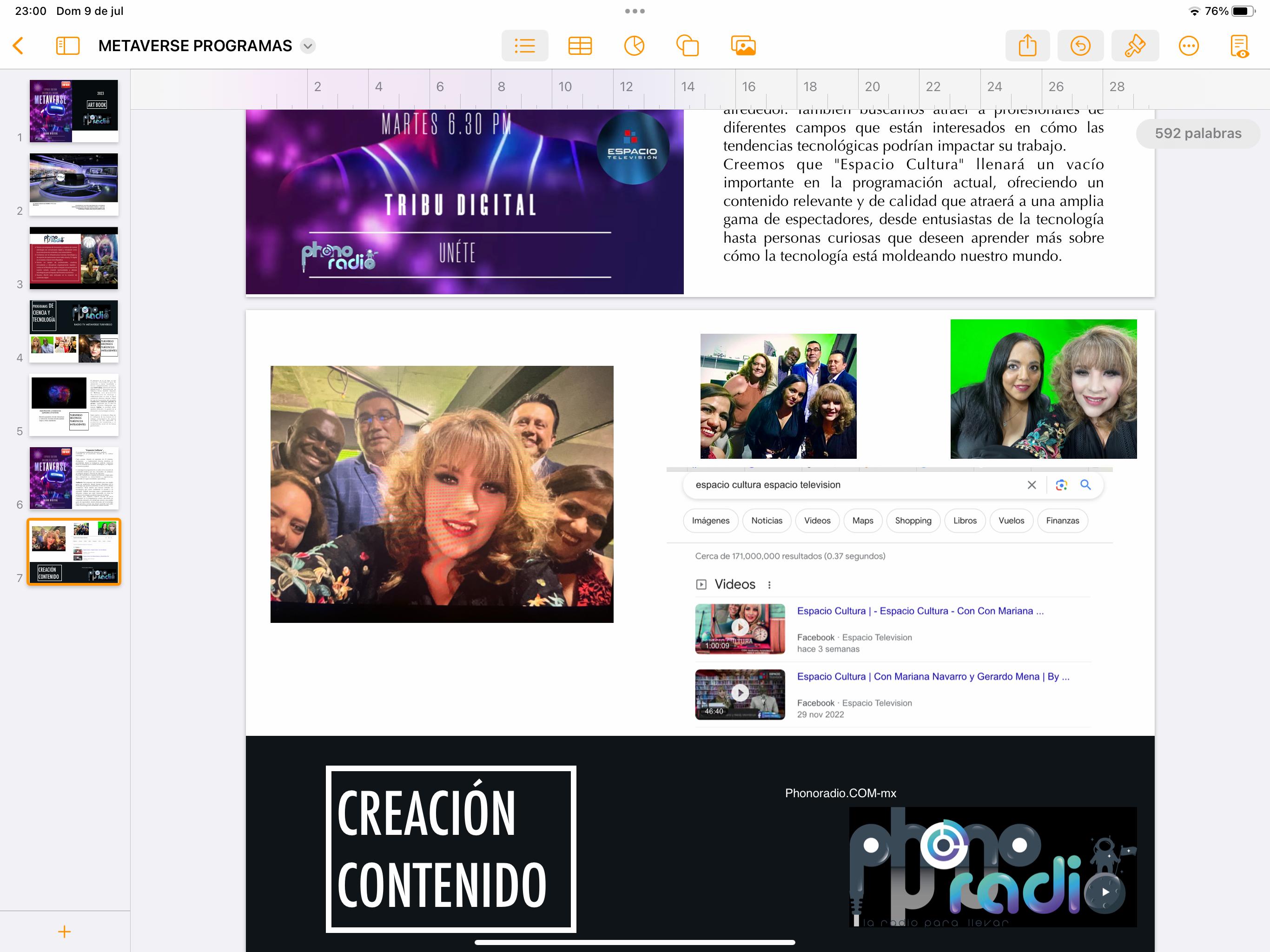This screenshot has width=1270, height=952.
Task: Tap the back arrow to documents
Action: tap(19, 46)
